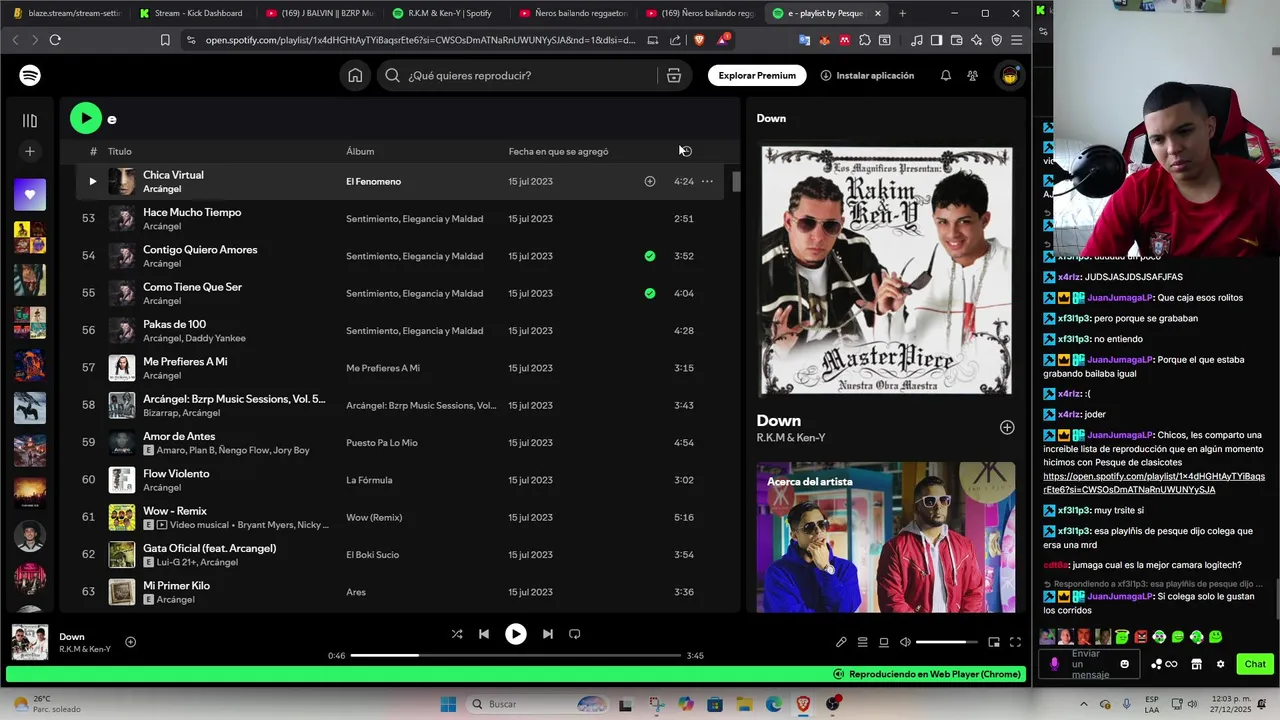The width and height of the screenshot is (1280, 720).
Task: Open browser extensions puzzle icon
Action: (865, 40)
